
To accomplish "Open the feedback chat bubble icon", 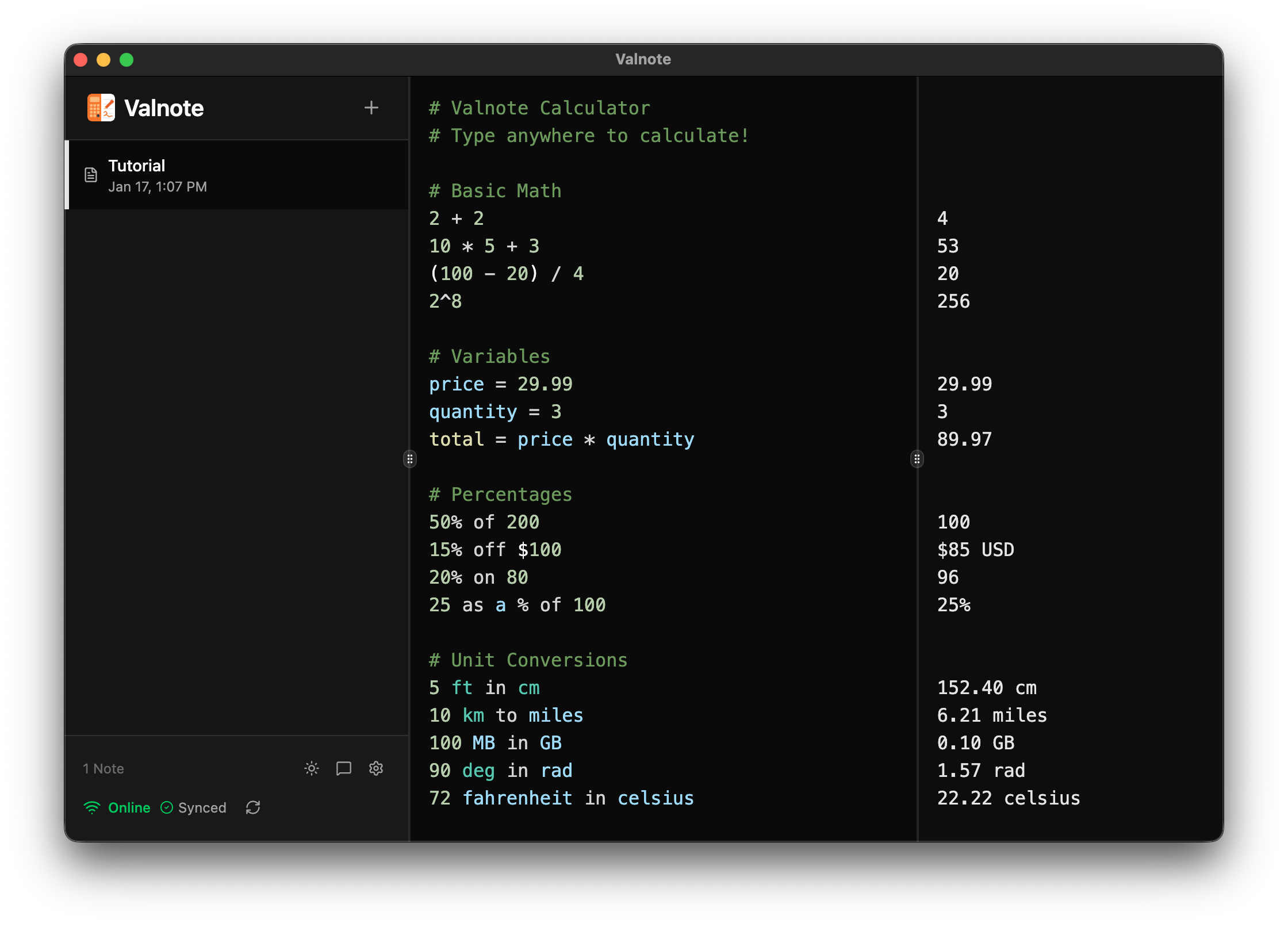I will (x=344, y=768).
